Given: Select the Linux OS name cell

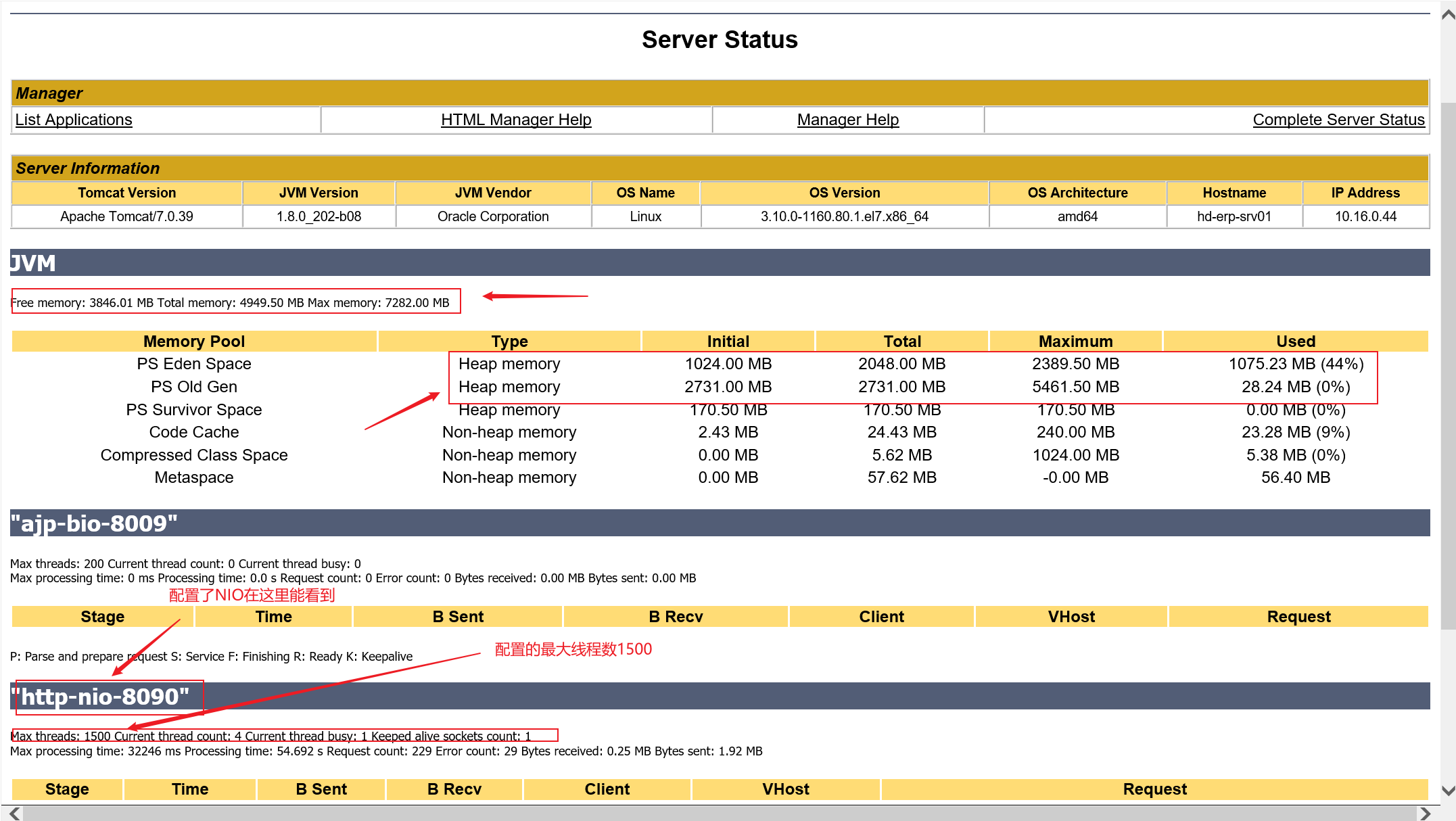Looking at the screenshot, I should pos(646,216).
